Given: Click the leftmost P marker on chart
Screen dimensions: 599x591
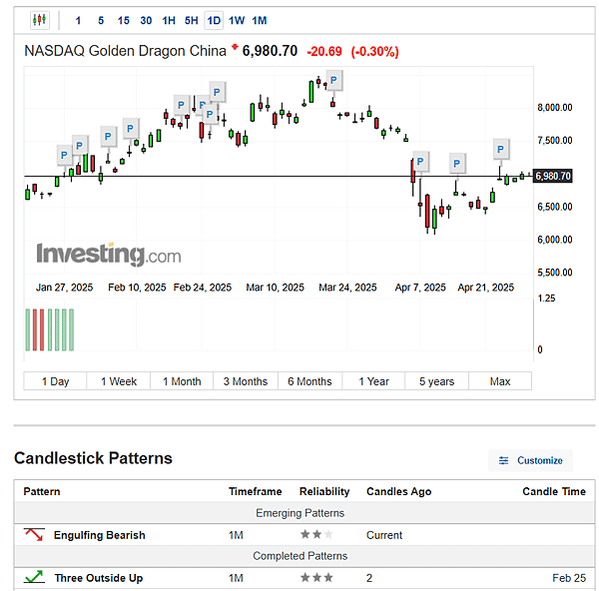Looking at the screenshot, I should click(x=64, y=155).
